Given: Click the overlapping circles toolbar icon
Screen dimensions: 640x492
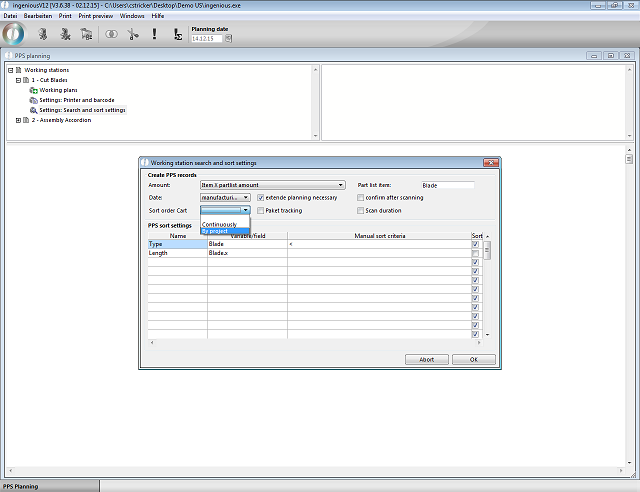Looking at the screenshot, I should [111, 34].
